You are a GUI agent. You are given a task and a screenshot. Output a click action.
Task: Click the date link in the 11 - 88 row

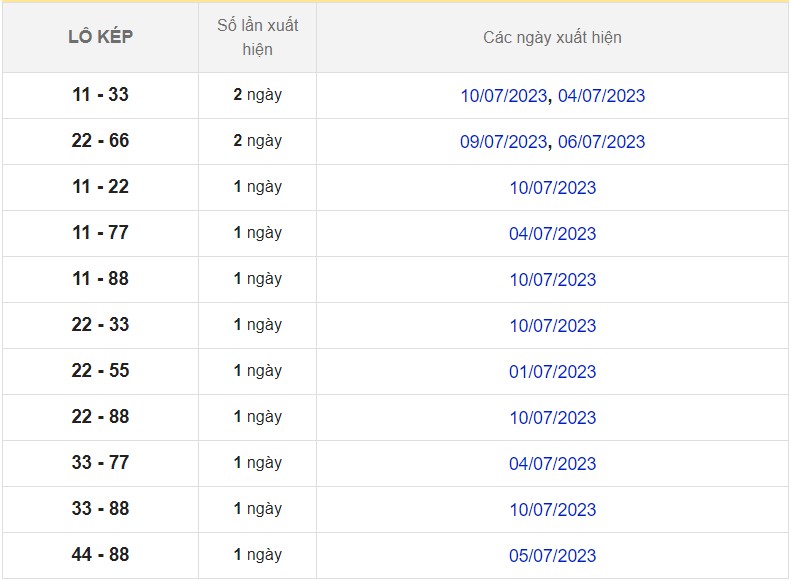coord(552,280)
